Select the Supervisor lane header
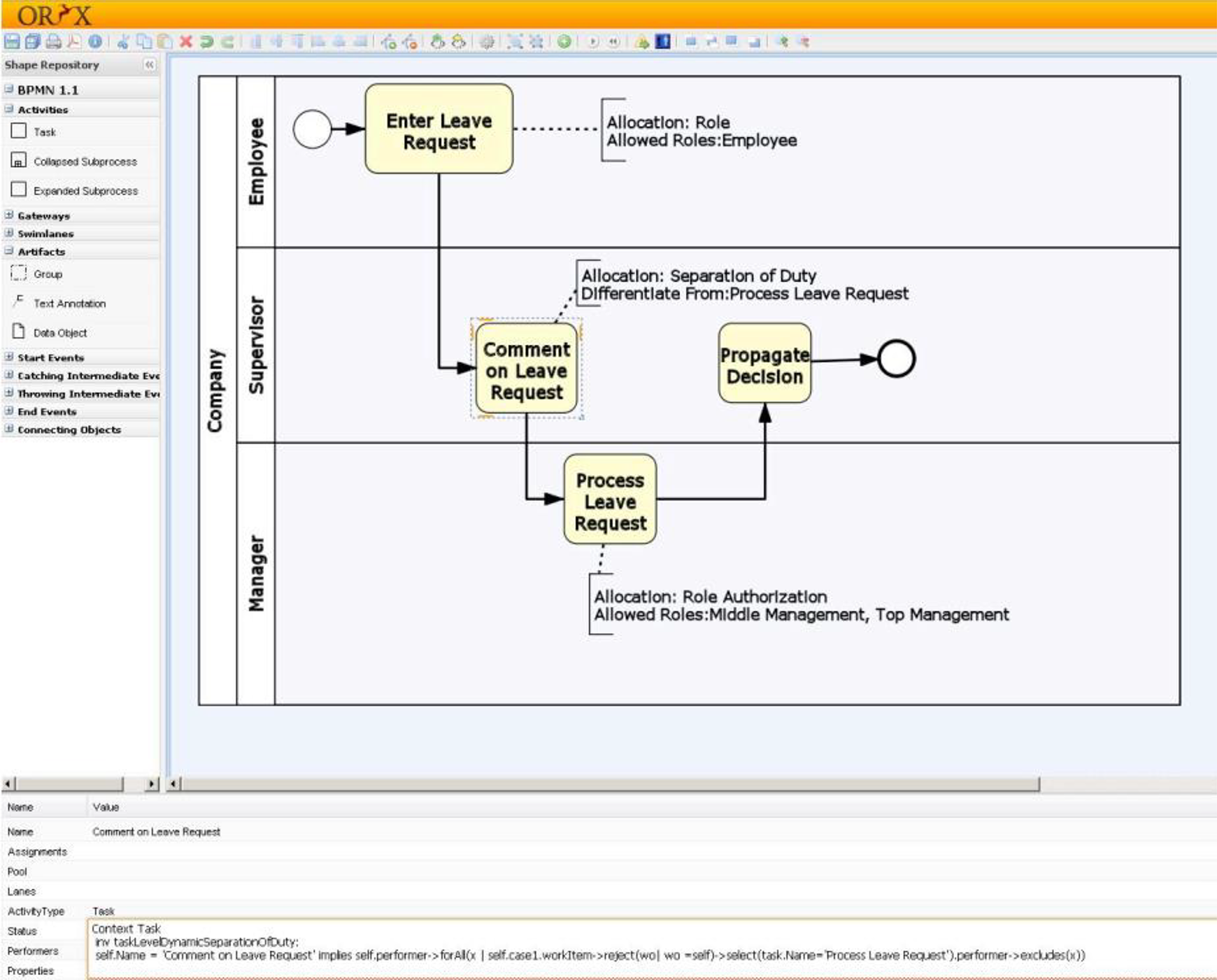The height and width of the screenshot is (980, 1217). coord(256,345)
